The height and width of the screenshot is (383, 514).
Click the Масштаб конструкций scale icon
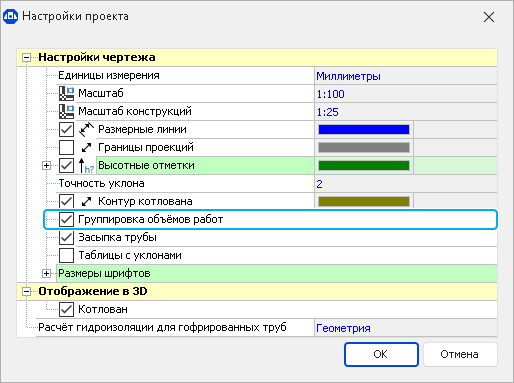(66, 111)
